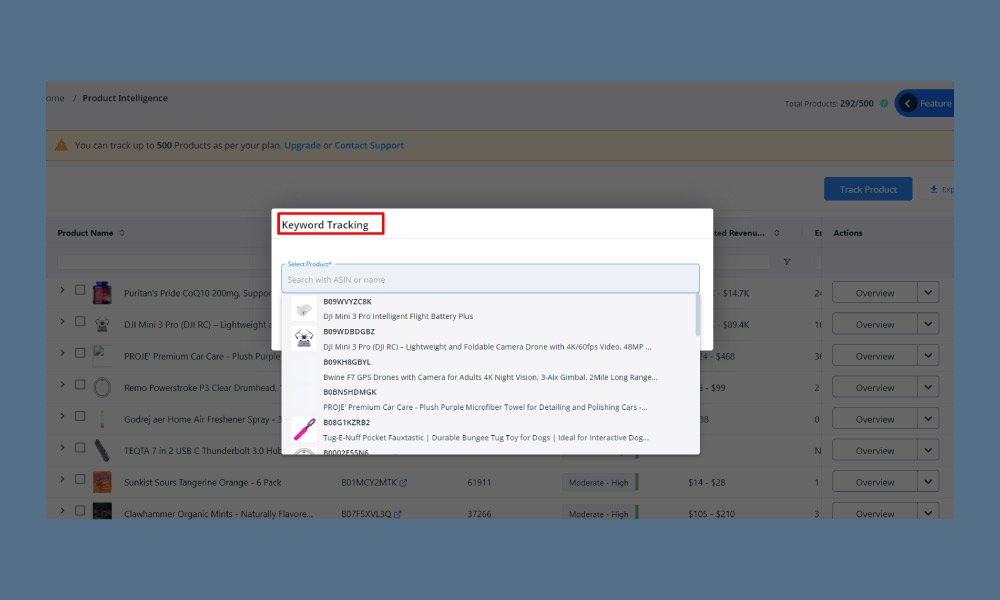Open Overview for Sunkist Sours row

(874, 482)
